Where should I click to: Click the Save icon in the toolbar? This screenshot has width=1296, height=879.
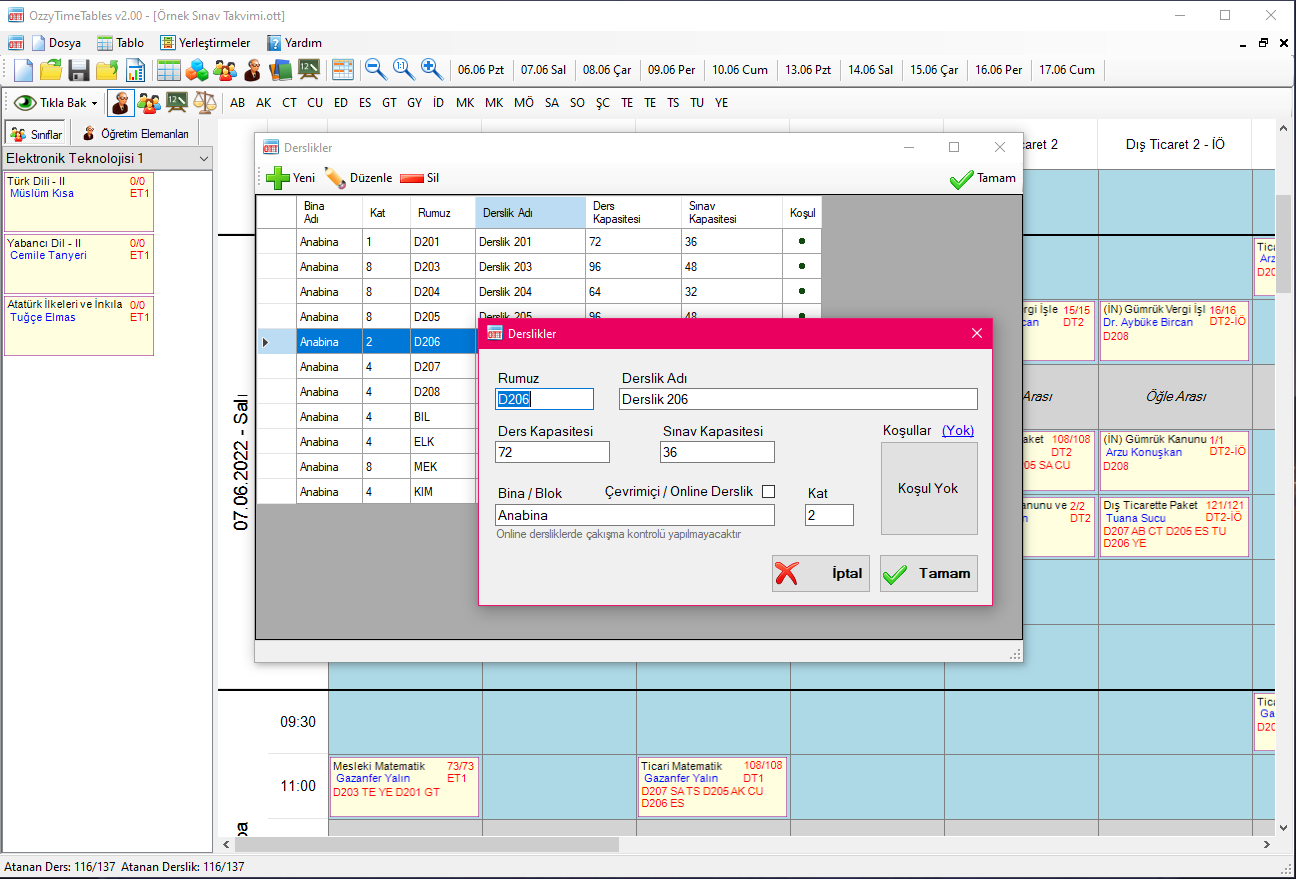coord(78,70)
